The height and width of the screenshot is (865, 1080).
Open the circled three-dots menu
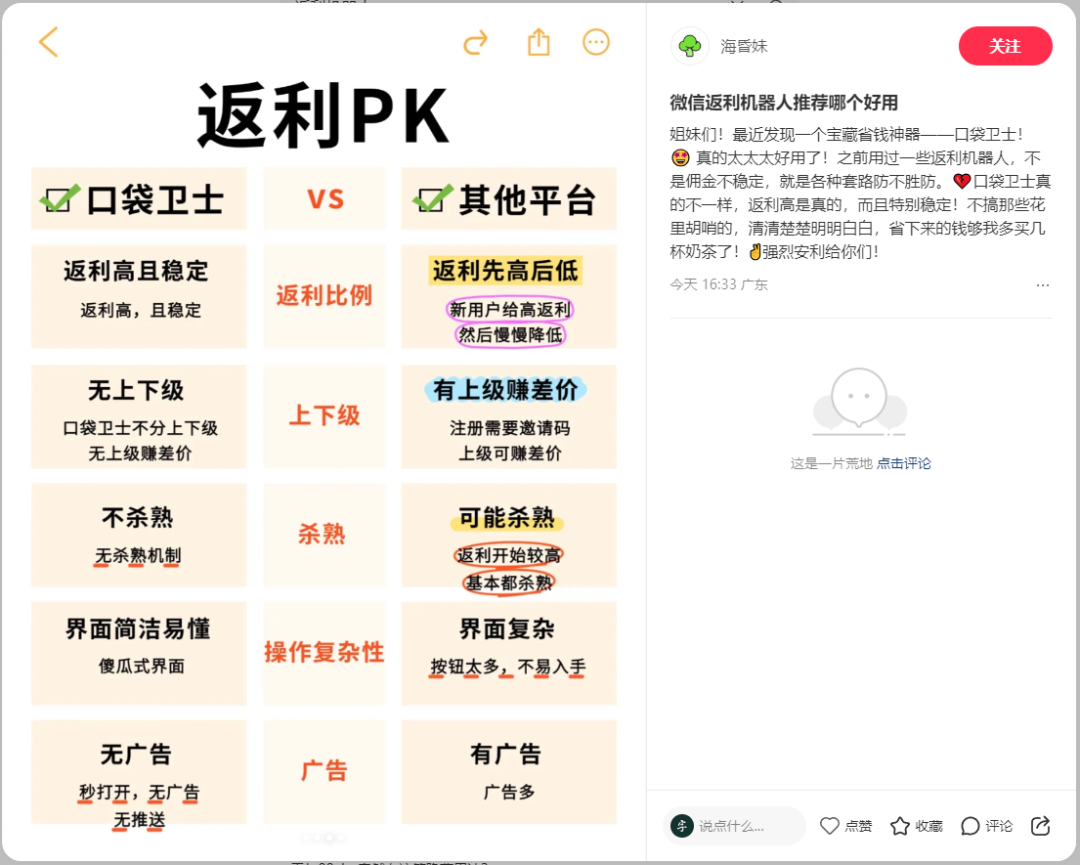(596, 42)
